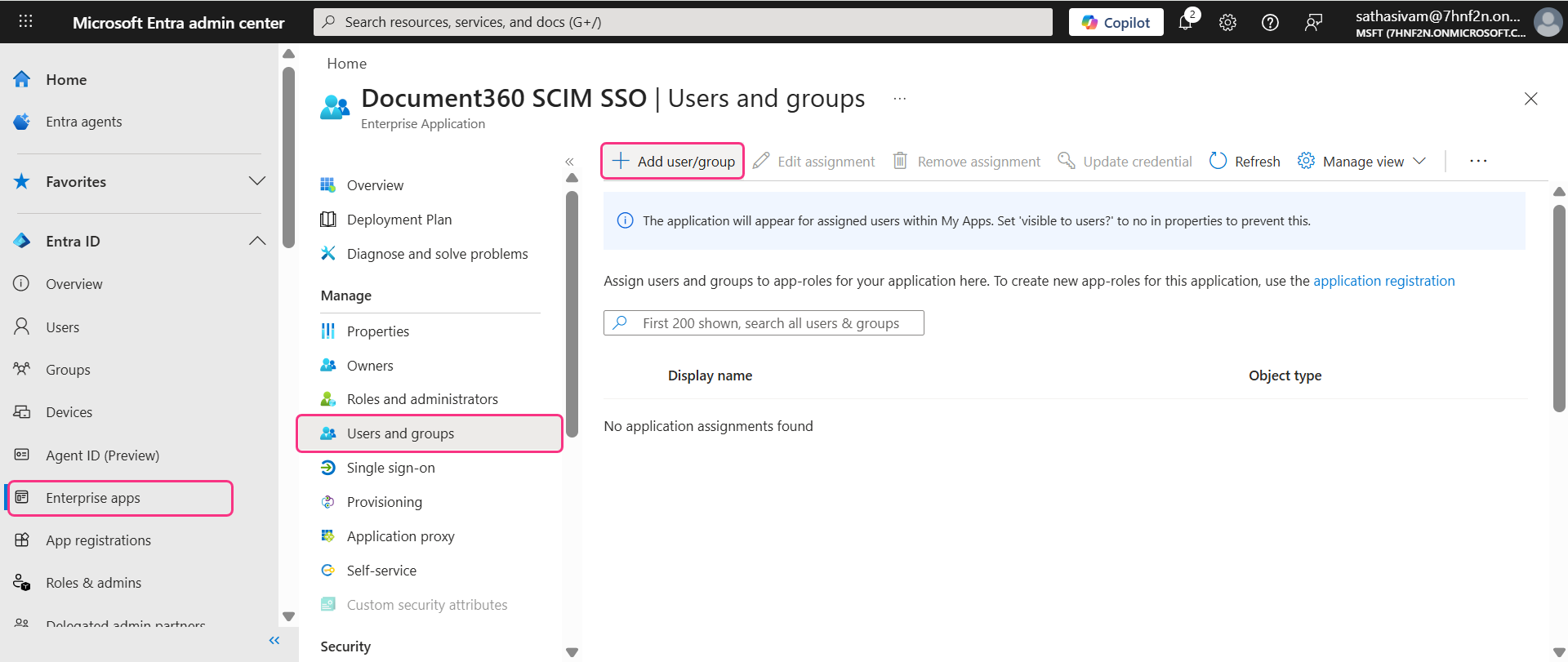Sort by the Object type column
This screenshot has height=662, width=1568.
(1285, 375)
